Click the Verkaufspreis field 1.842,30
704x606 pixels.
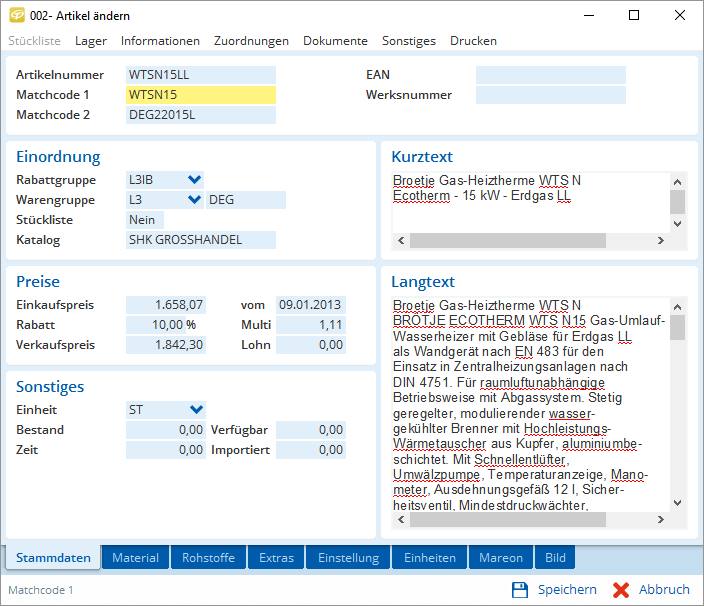166,345
